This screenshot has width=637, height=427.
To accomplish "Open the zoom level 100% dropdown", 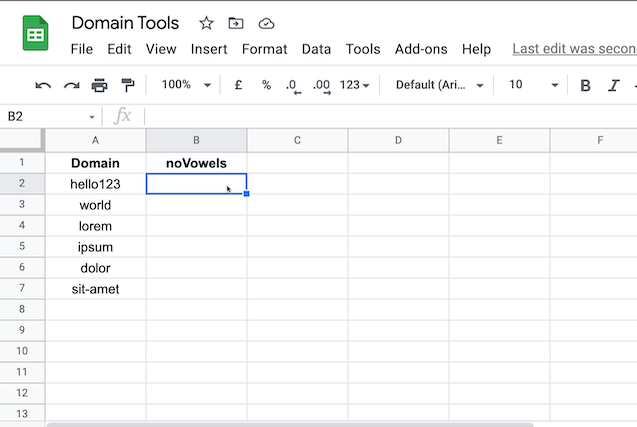I will 186,85.
